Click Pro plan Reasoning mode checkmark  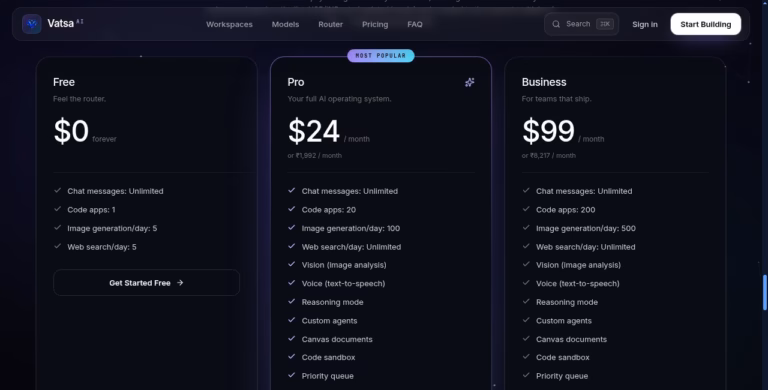click(x=291, y=302)
